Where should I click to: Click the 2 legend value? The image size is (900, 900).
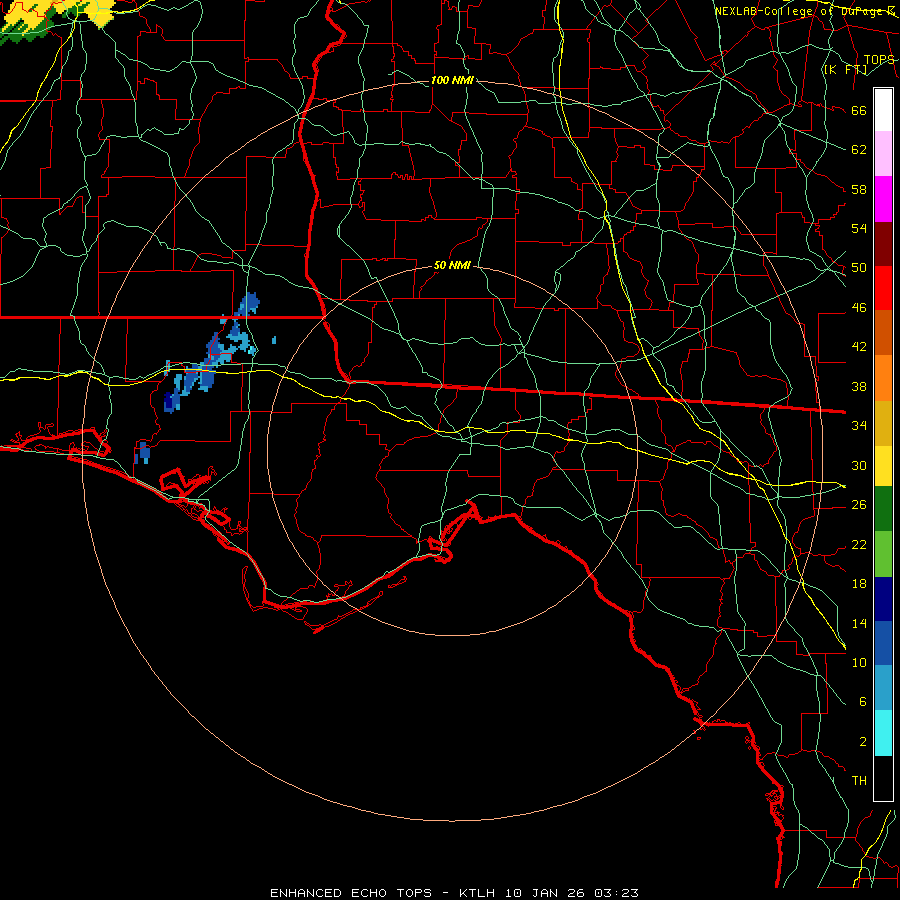(862, 741)
